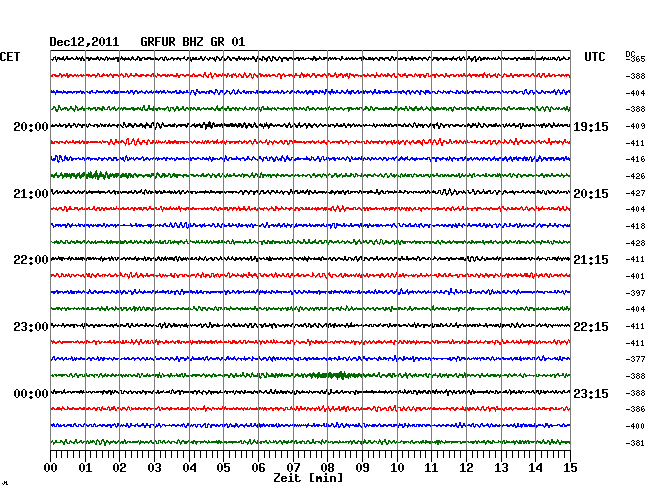Click the DC offset value -400

635,426
